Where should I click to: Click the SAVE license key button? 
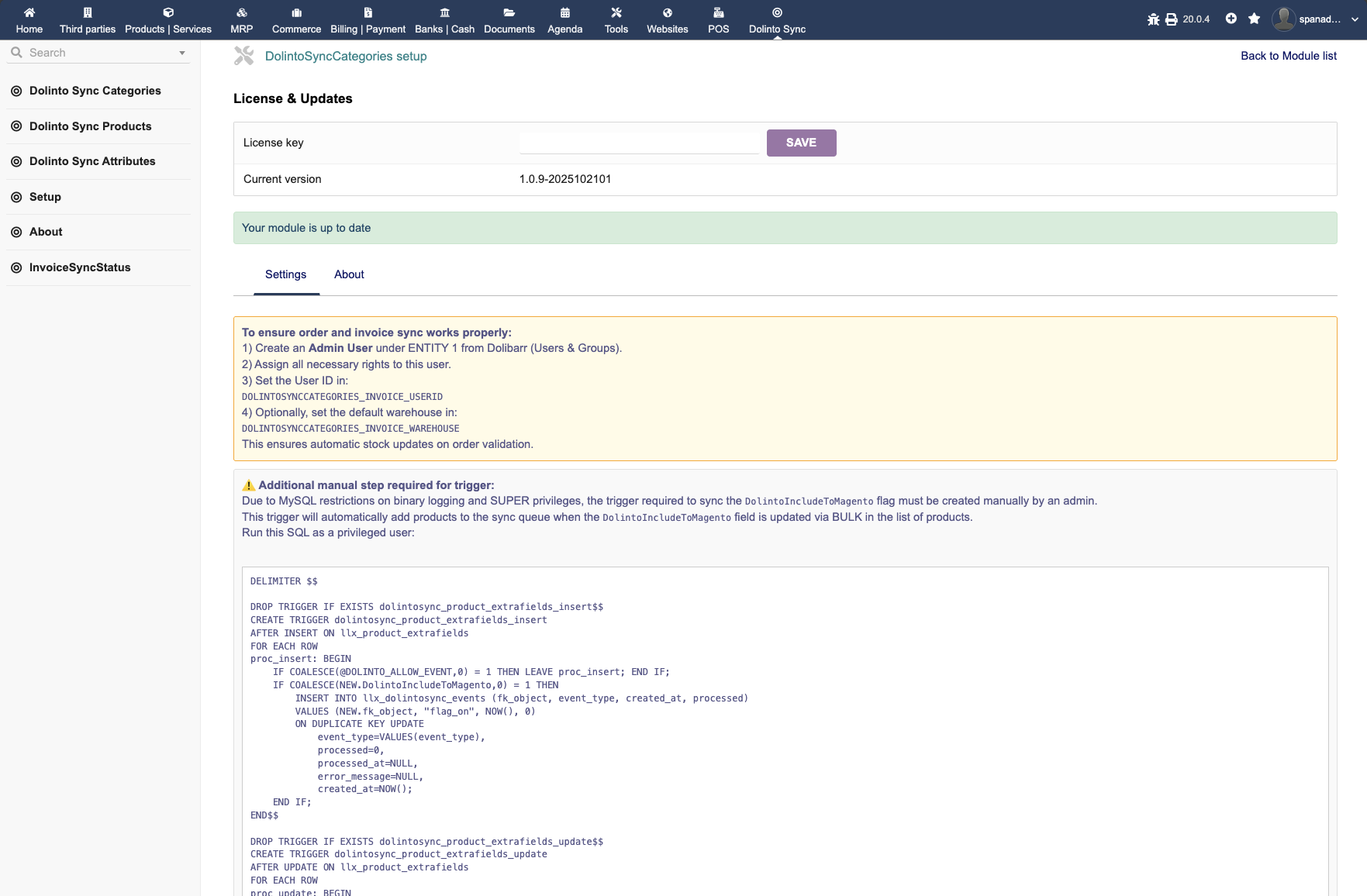(x=802, y=143)
